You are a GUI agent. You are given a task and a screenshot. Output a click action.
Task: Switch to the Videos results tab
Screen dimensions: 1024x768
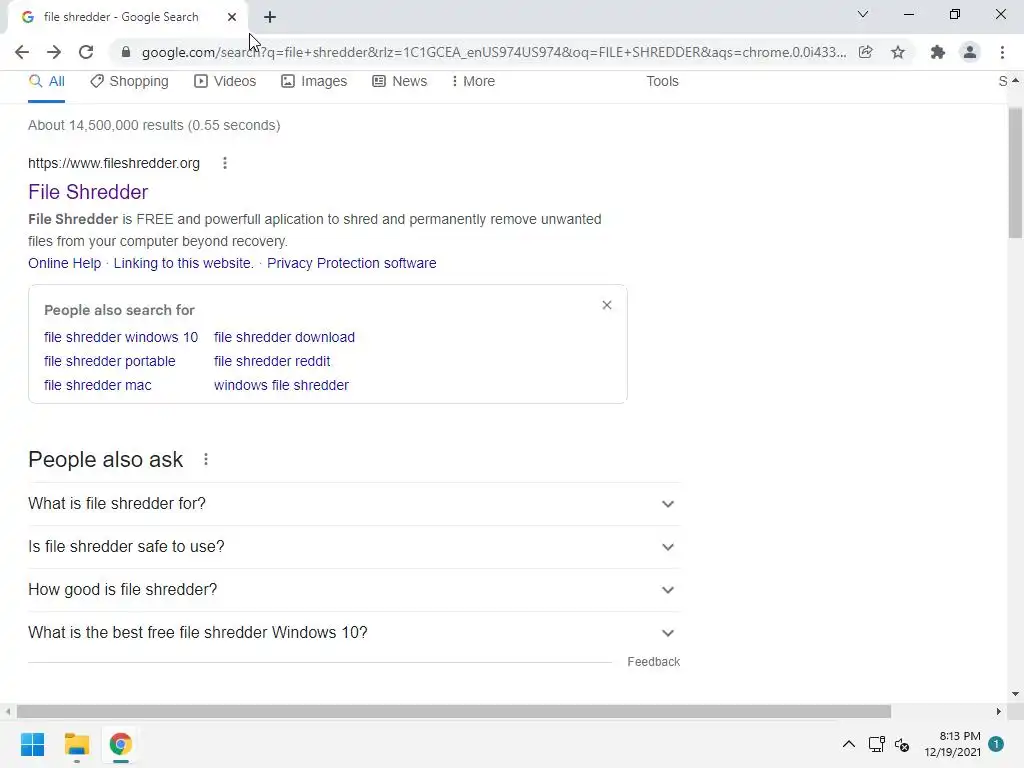click(225, 82)
